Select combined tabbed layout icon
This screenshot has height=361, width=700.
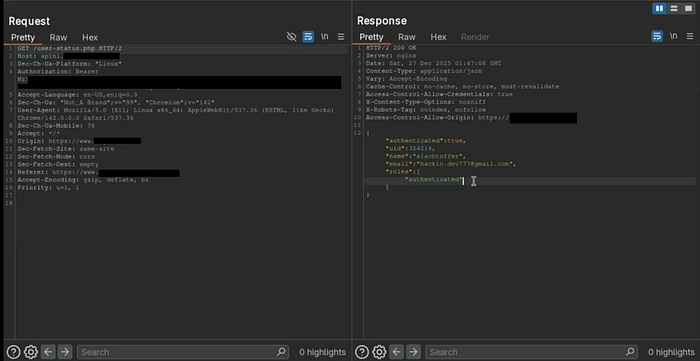[x=688, y=8]
